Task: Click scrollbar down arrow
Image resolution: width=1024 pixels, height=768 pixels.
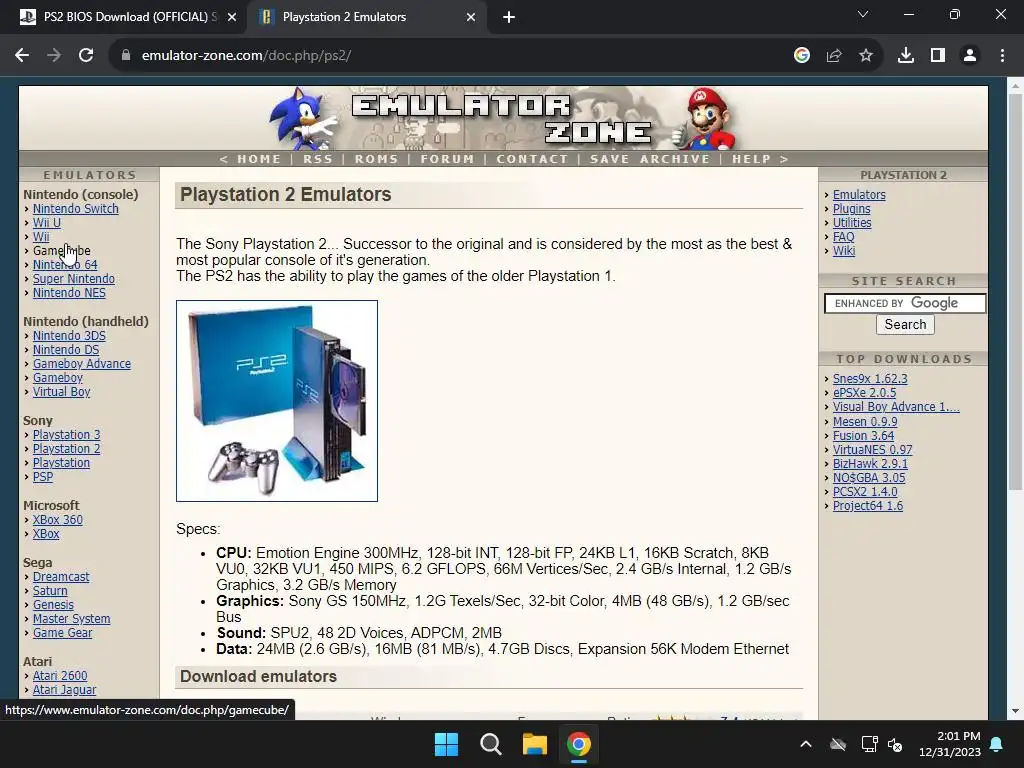Action: (1016, 711)
